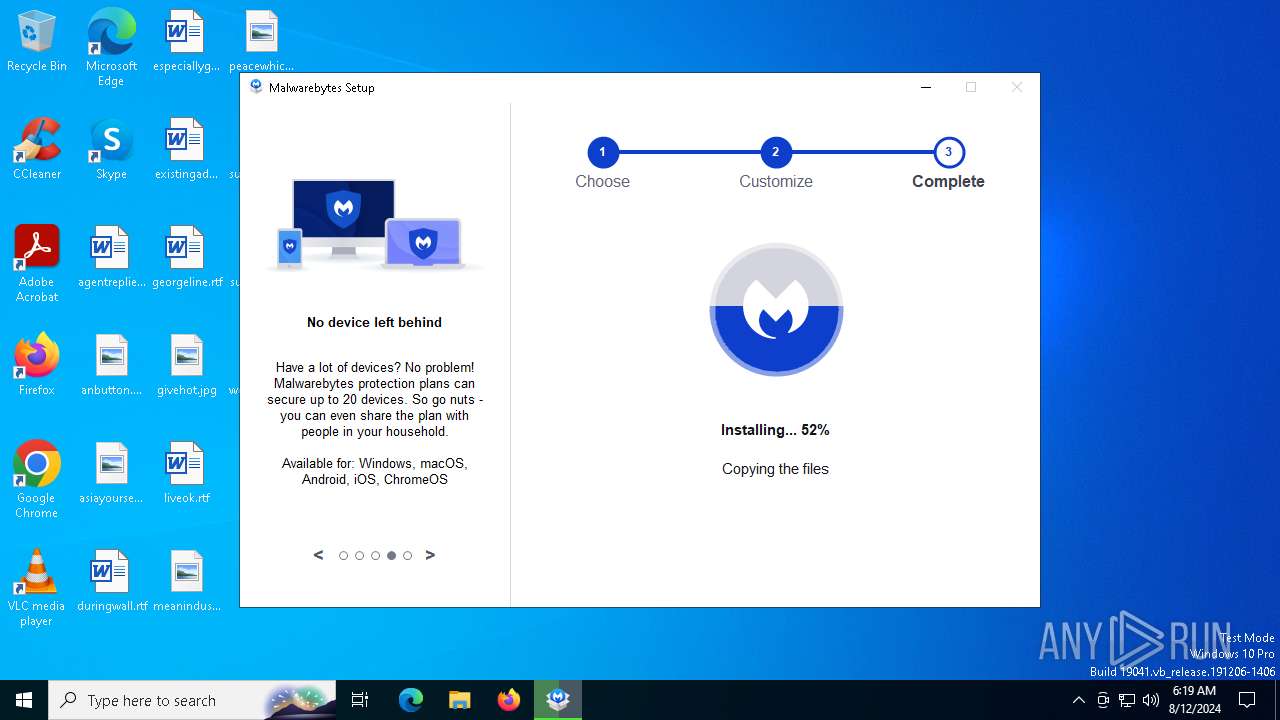The width and height of the screenshot is (1280, 720).
Task: Open Skype desktop shortcut
Action: 111,149
